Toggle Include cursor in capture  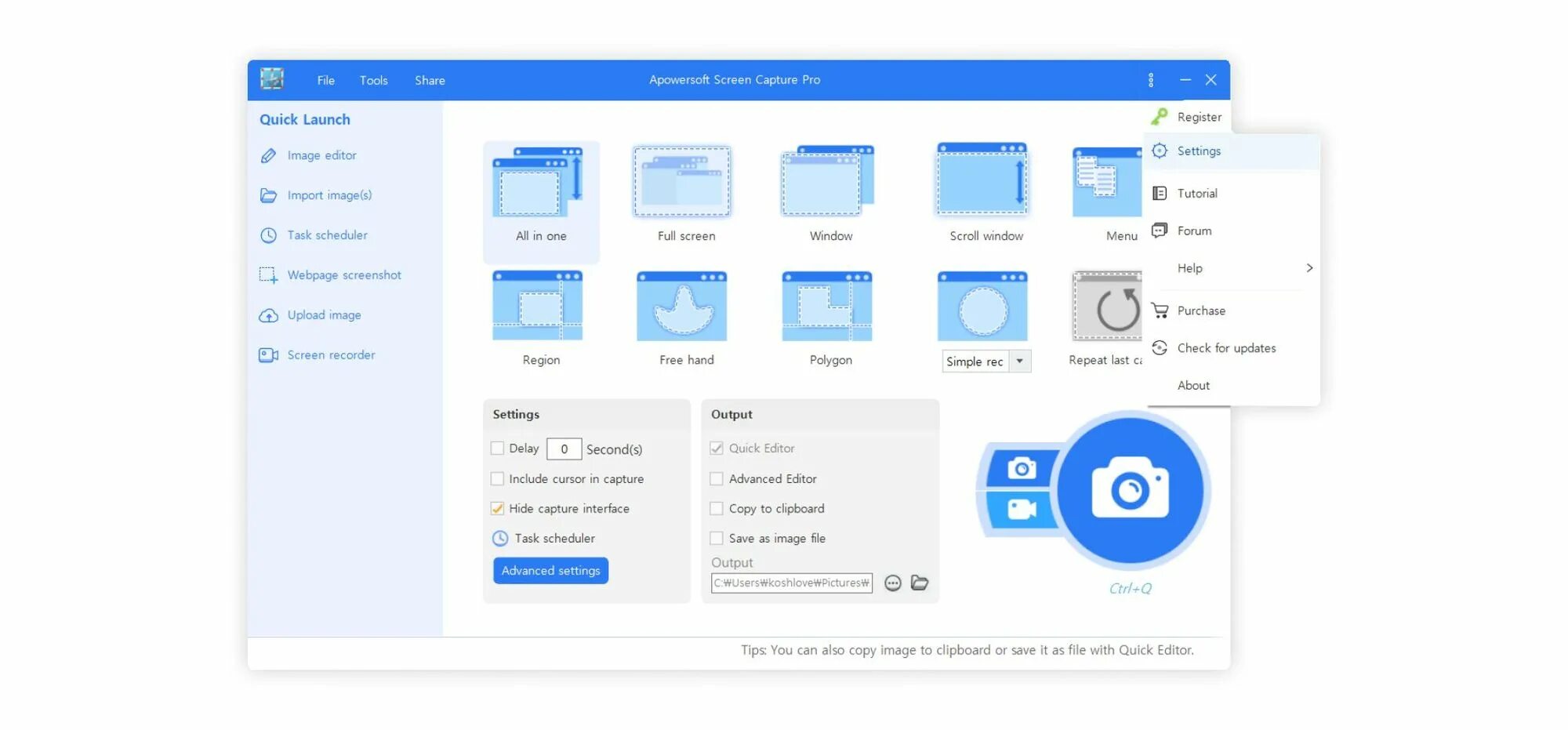(x=497, y=478)
